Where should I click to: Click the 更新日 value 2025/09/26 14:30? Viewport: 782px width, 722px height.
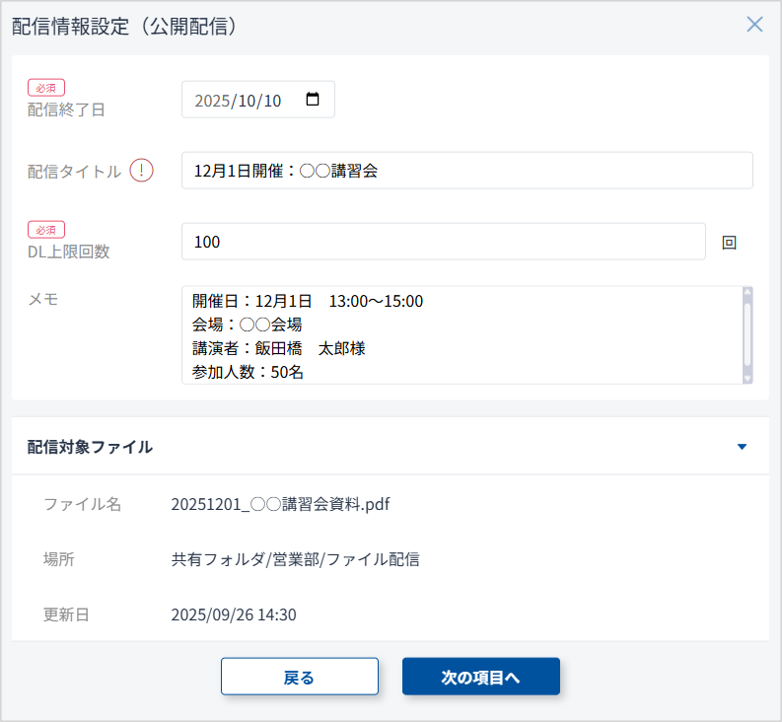pos(233,614)
